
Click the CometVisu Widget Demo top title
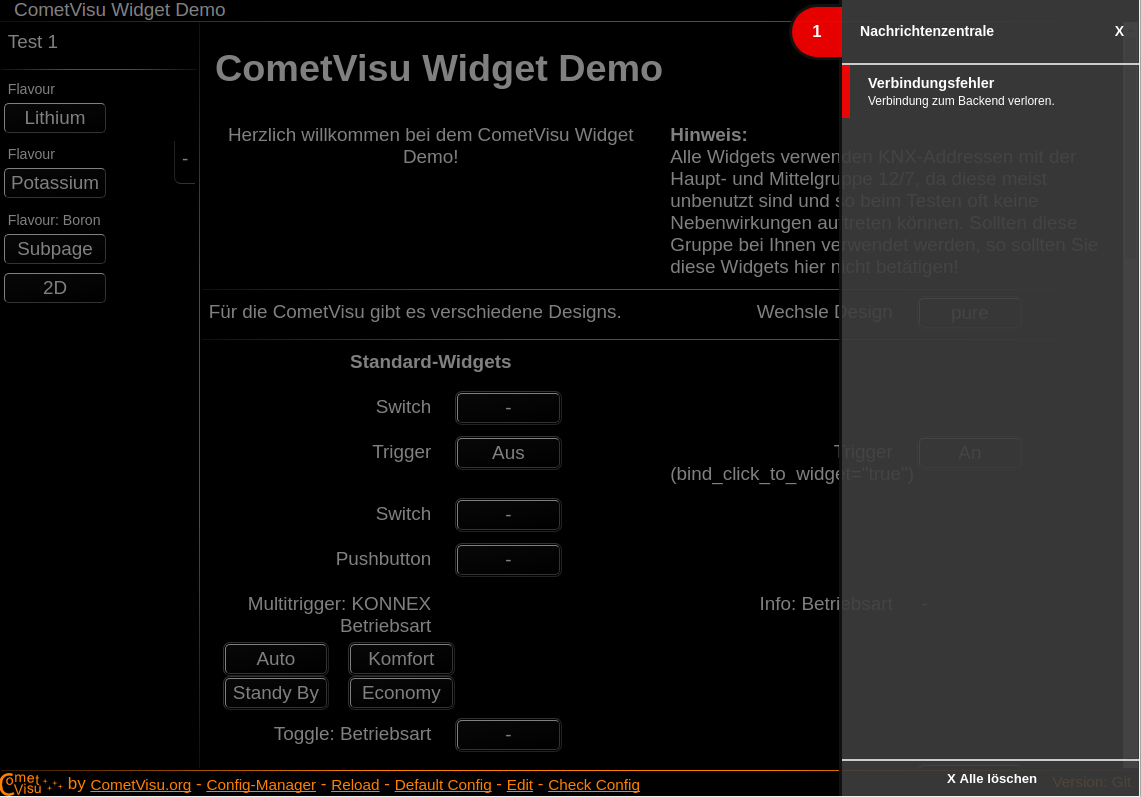(x=119, y=9)
